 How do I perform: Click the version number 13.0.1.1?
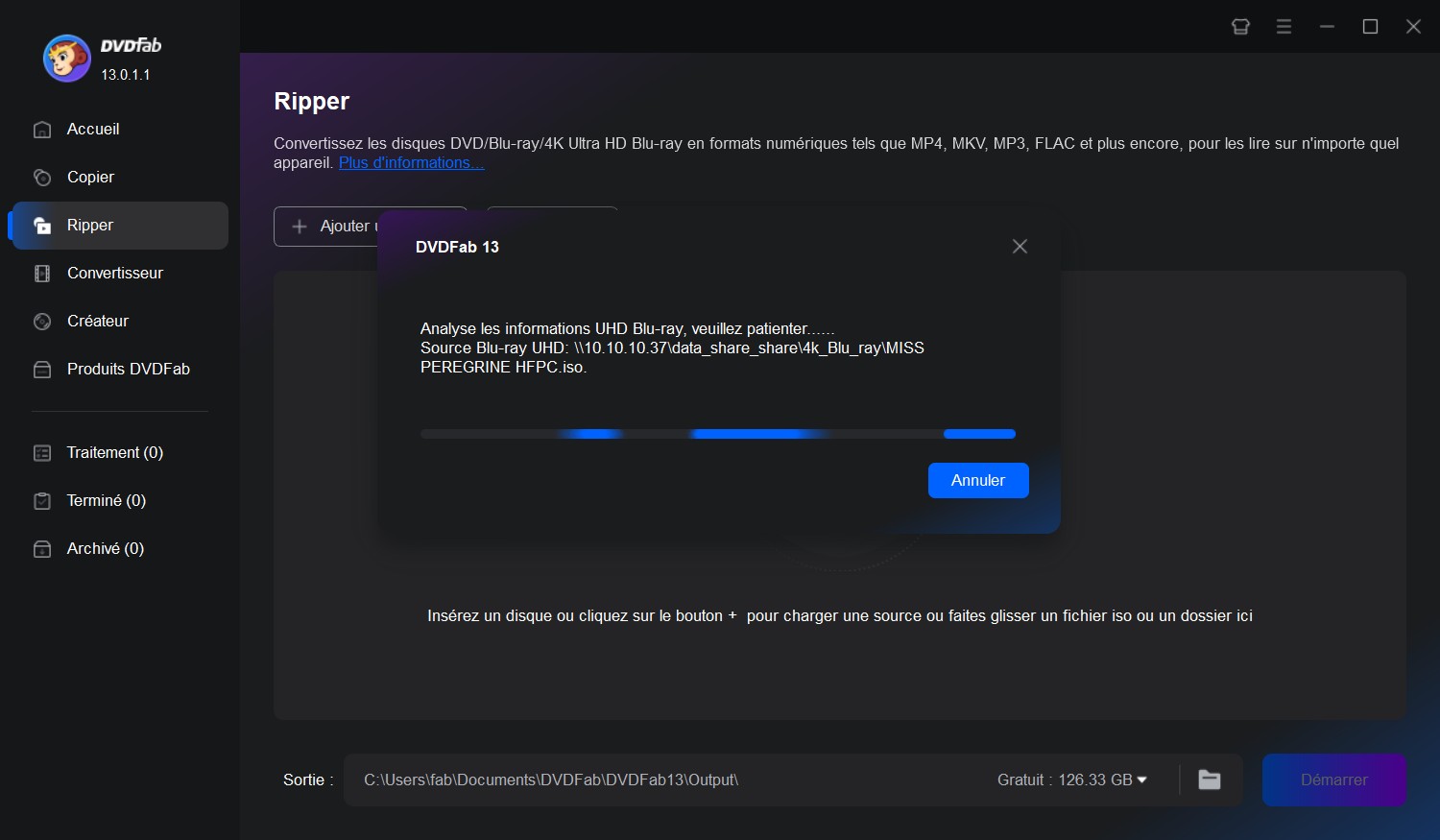click(x=126, y=74)
